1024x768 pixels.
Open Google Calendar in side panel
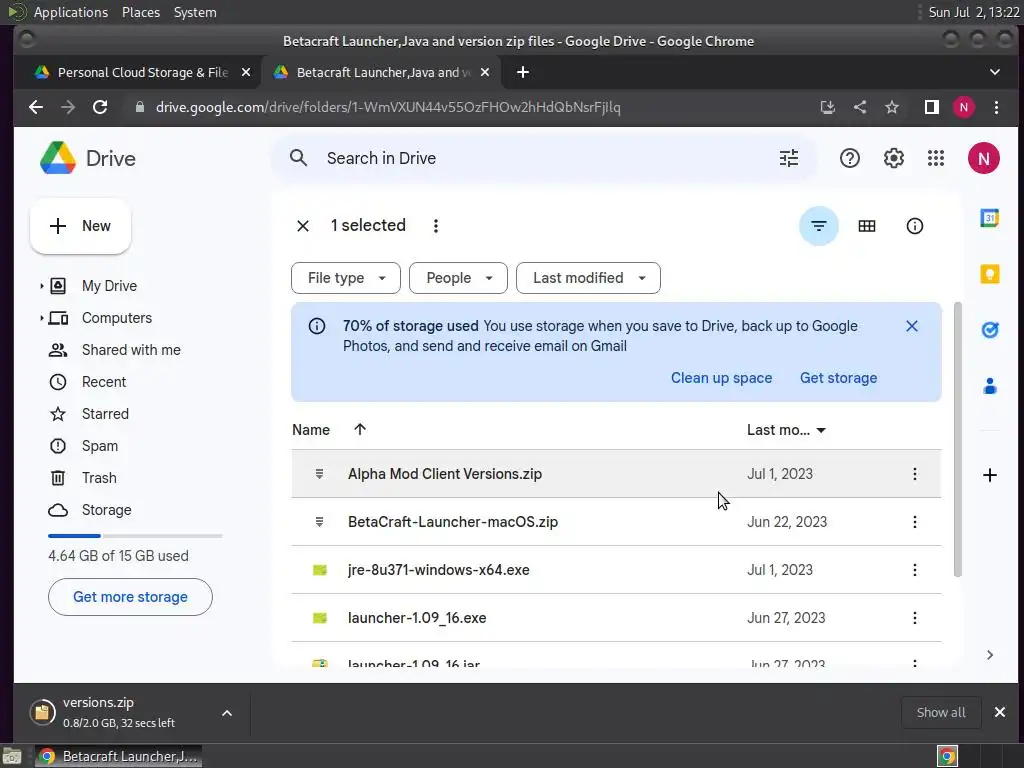(990, 219)
